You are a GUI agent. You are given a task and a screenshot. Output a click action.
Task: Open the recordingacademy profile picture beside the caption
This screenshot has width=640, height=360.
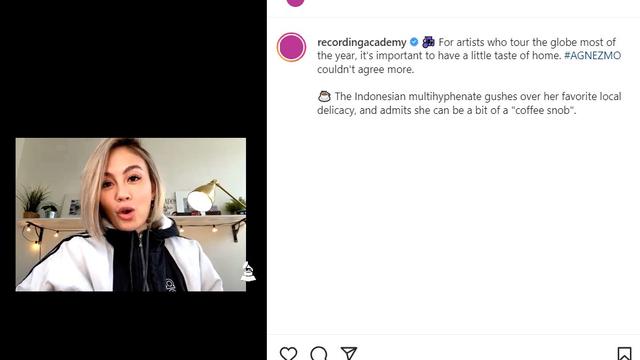coord(291,47)
